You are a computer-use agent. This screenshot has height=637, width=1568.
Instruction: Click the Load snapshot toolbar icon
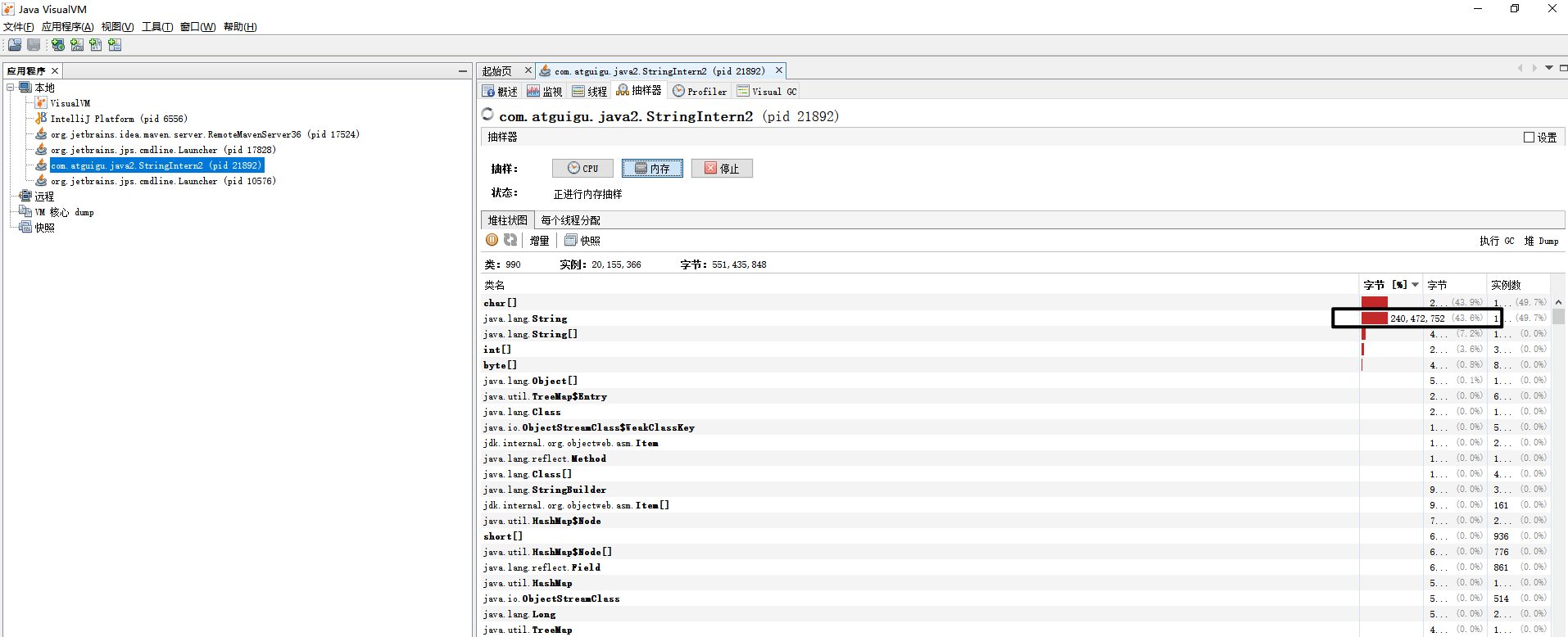coord(15,45)
